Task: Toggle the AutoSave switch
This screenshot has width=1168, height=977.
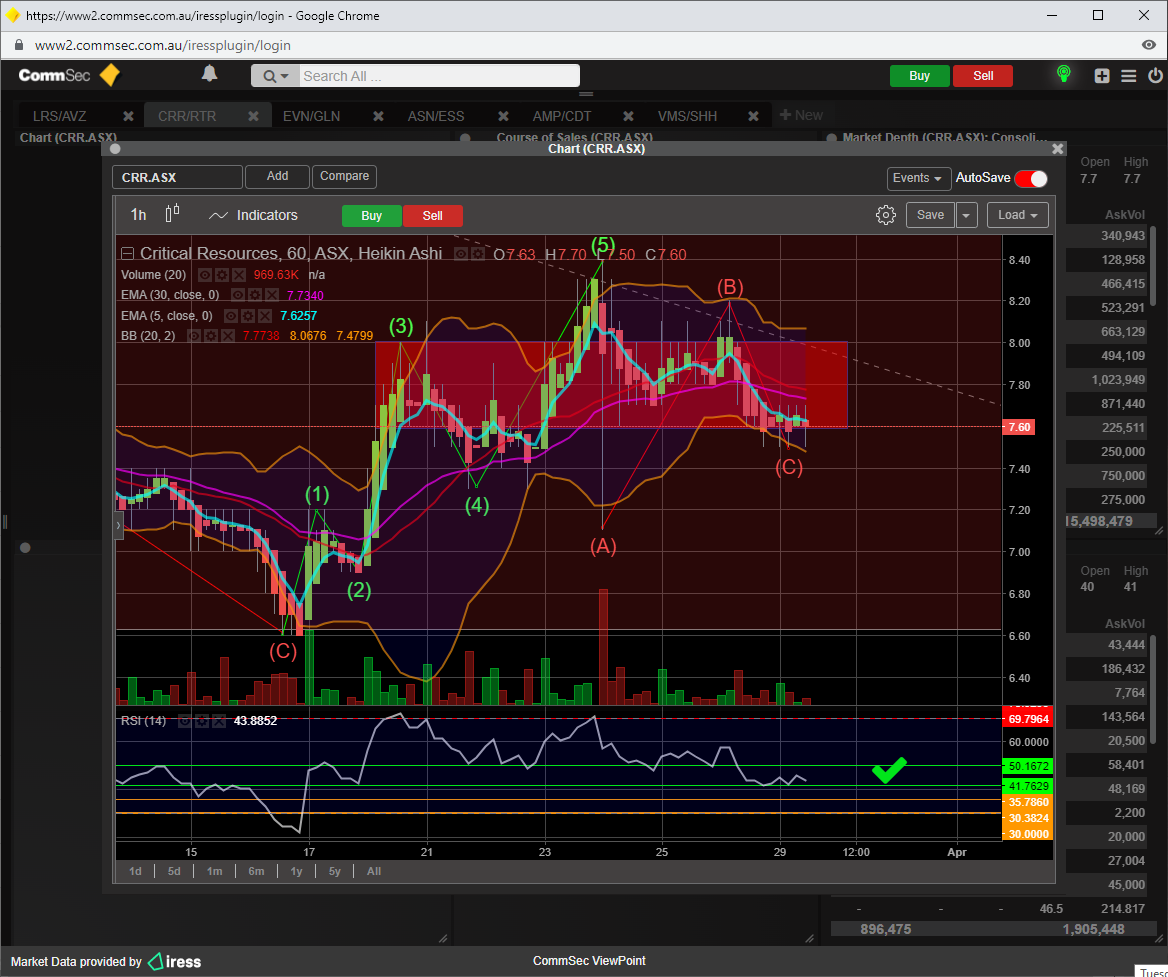Action: [1030, 178]
